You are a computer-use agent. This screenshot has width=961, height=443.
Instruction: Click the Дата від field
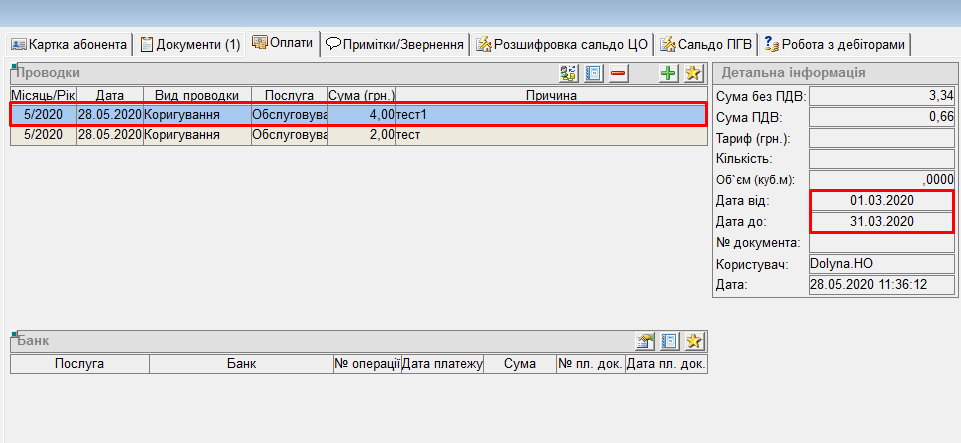[880, 200]
